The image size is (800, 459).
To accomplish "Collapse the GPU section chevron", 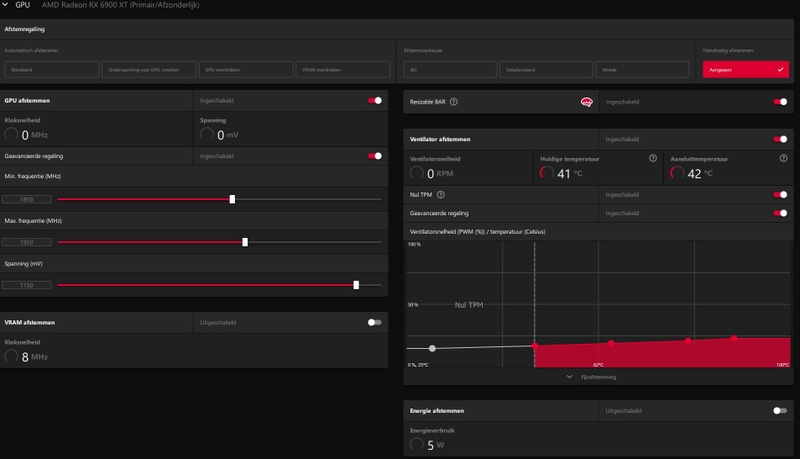I will tap(5, 5).
